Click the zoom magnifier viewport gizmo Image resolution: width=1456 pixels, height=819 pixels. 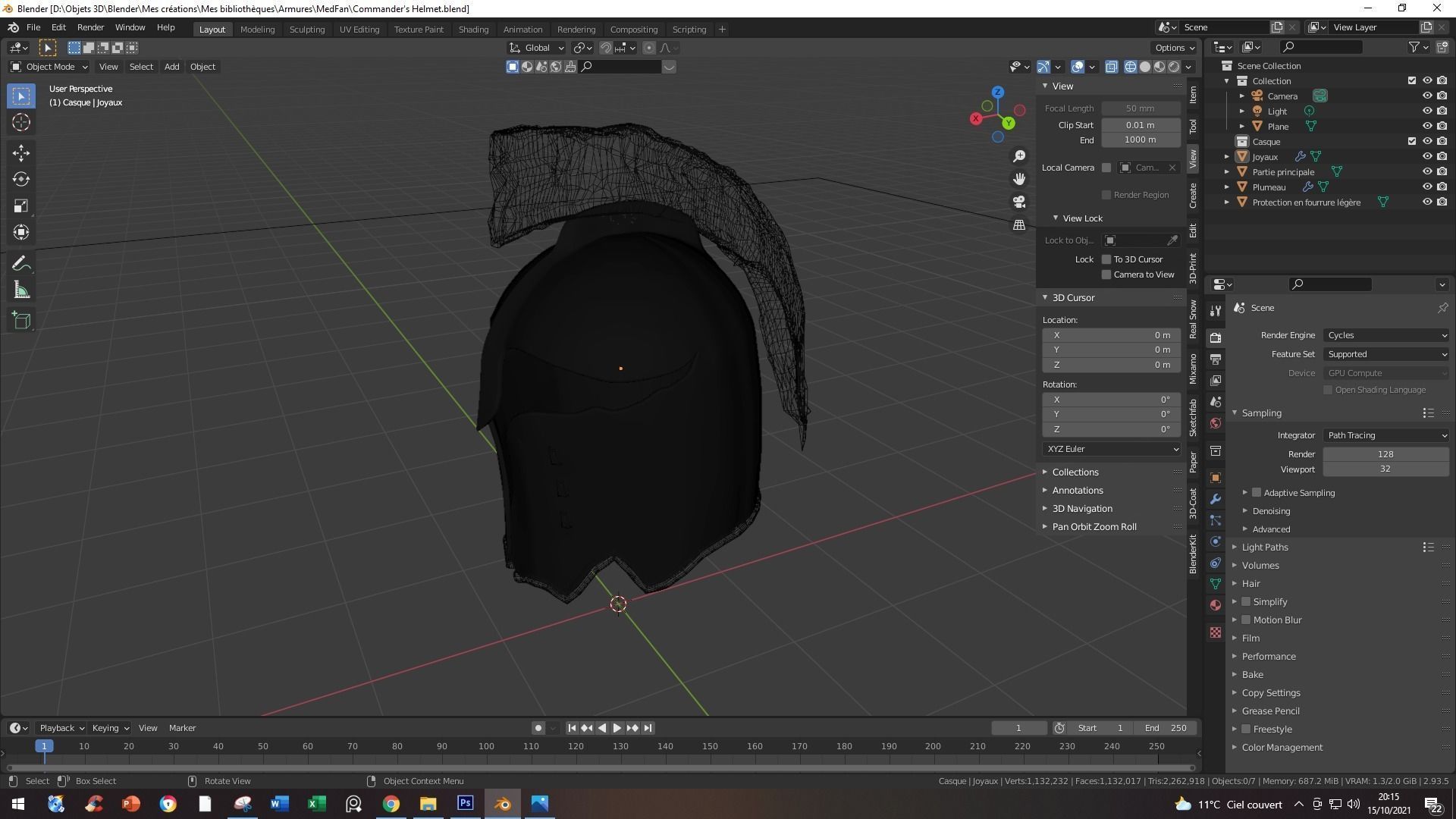pyautogui.click(x=1019, y=155)
